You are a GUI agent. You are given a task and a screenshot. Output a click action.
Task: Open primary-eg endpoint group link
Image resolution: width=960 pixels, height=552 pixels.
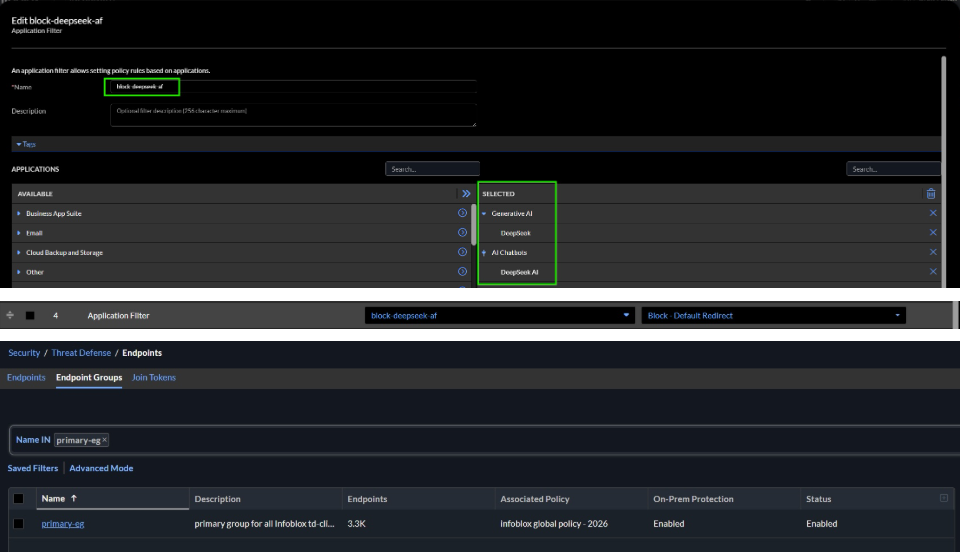point(63,524)
